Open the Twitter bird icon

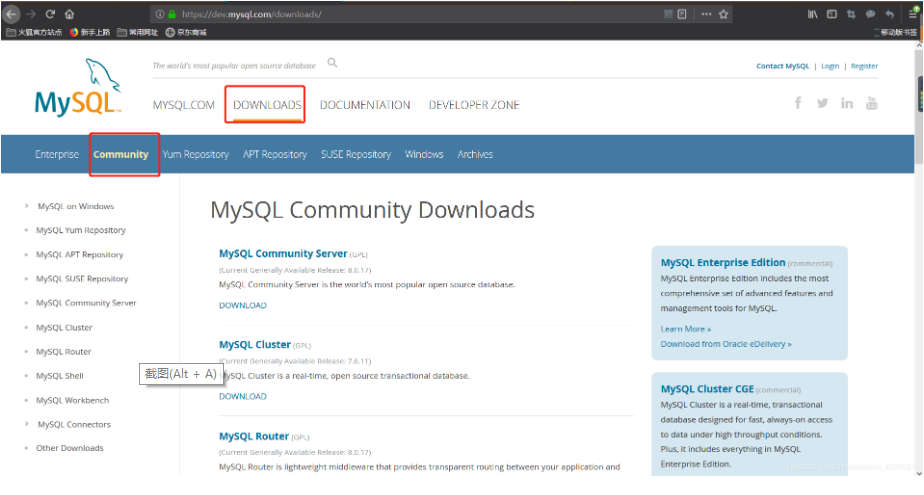[823, 103]
